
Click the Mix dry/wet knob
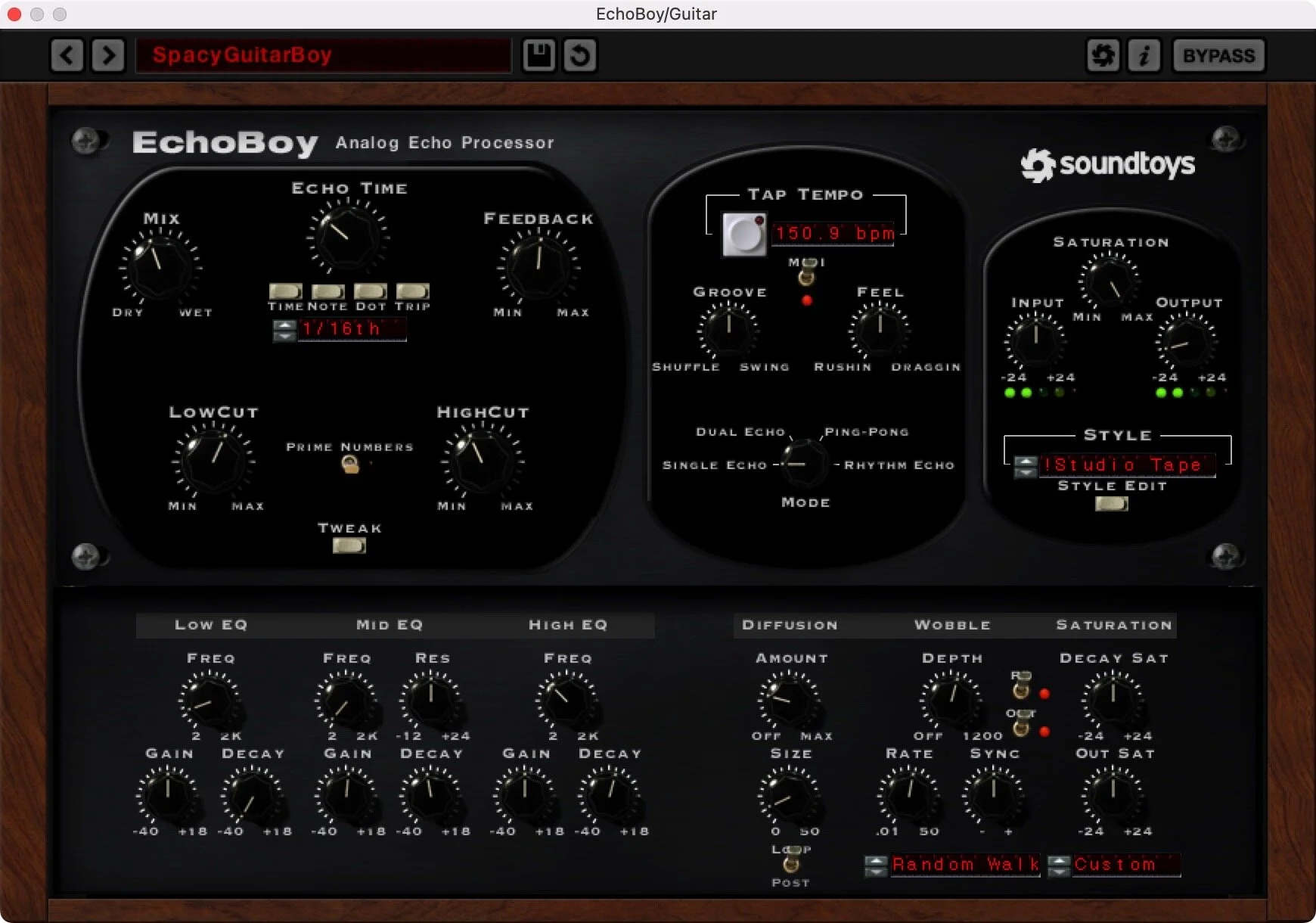coord(160,266)
